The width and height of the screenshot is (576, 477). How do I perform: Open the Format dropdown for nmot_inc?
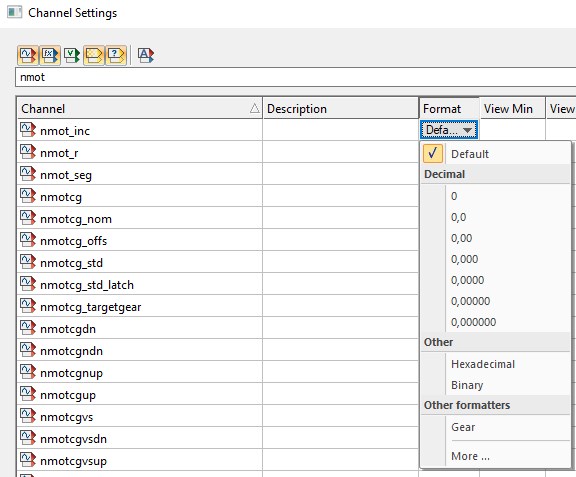coord(449,130)
